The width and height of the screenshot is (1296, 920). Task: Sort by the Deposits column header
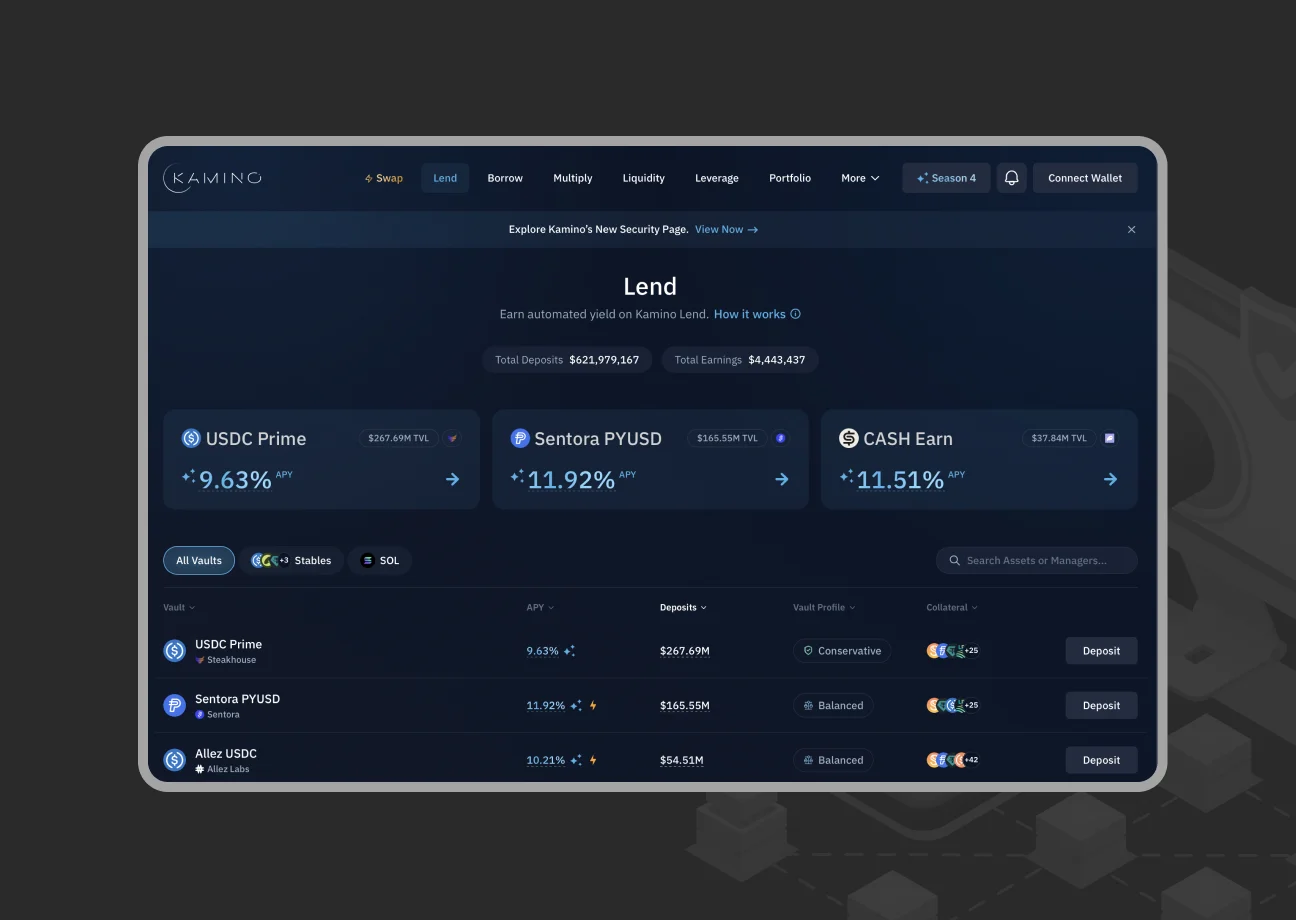pyautogui.click(x=683, y=608)
